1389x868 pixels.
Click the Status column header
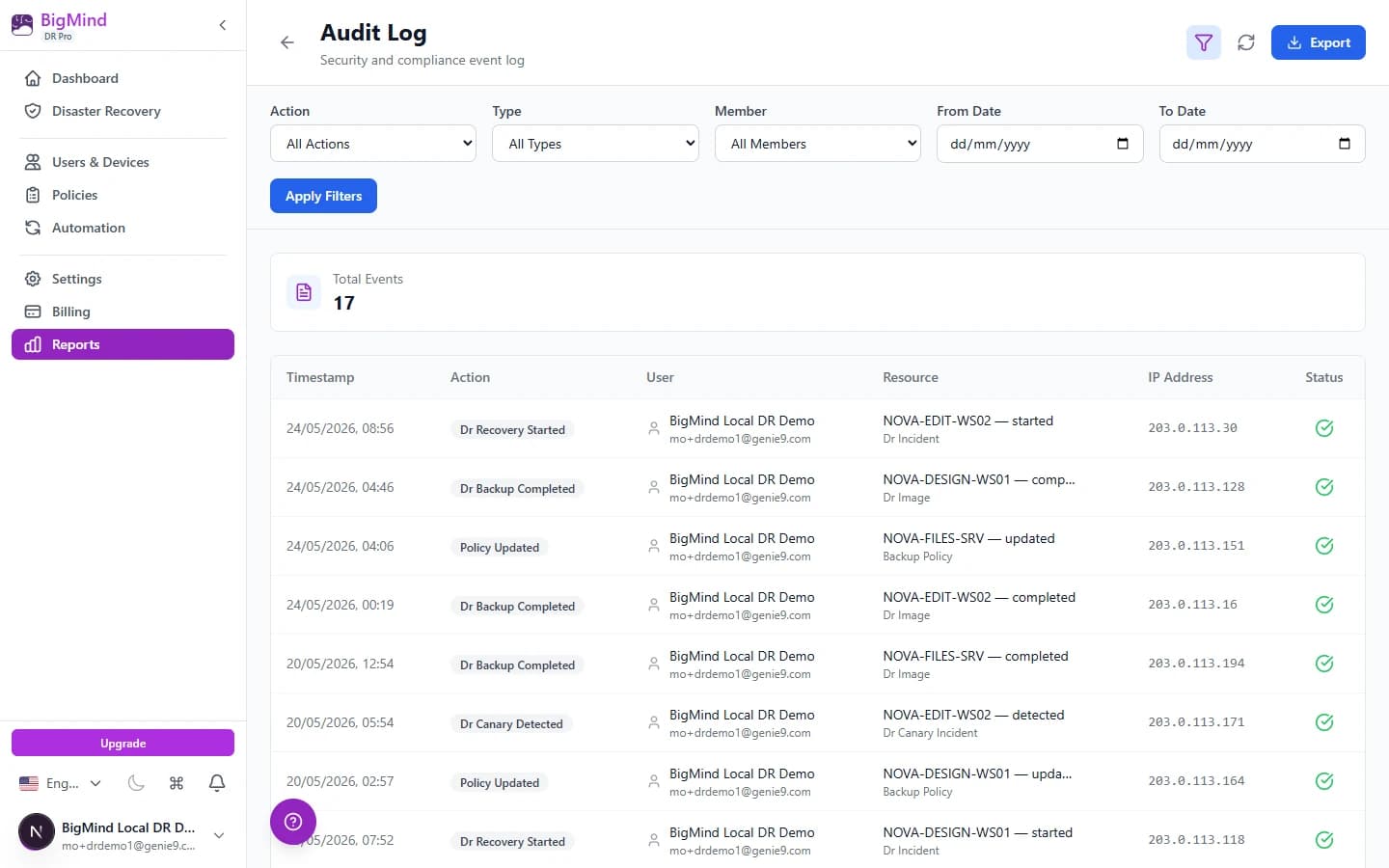tap(1324, 377)
